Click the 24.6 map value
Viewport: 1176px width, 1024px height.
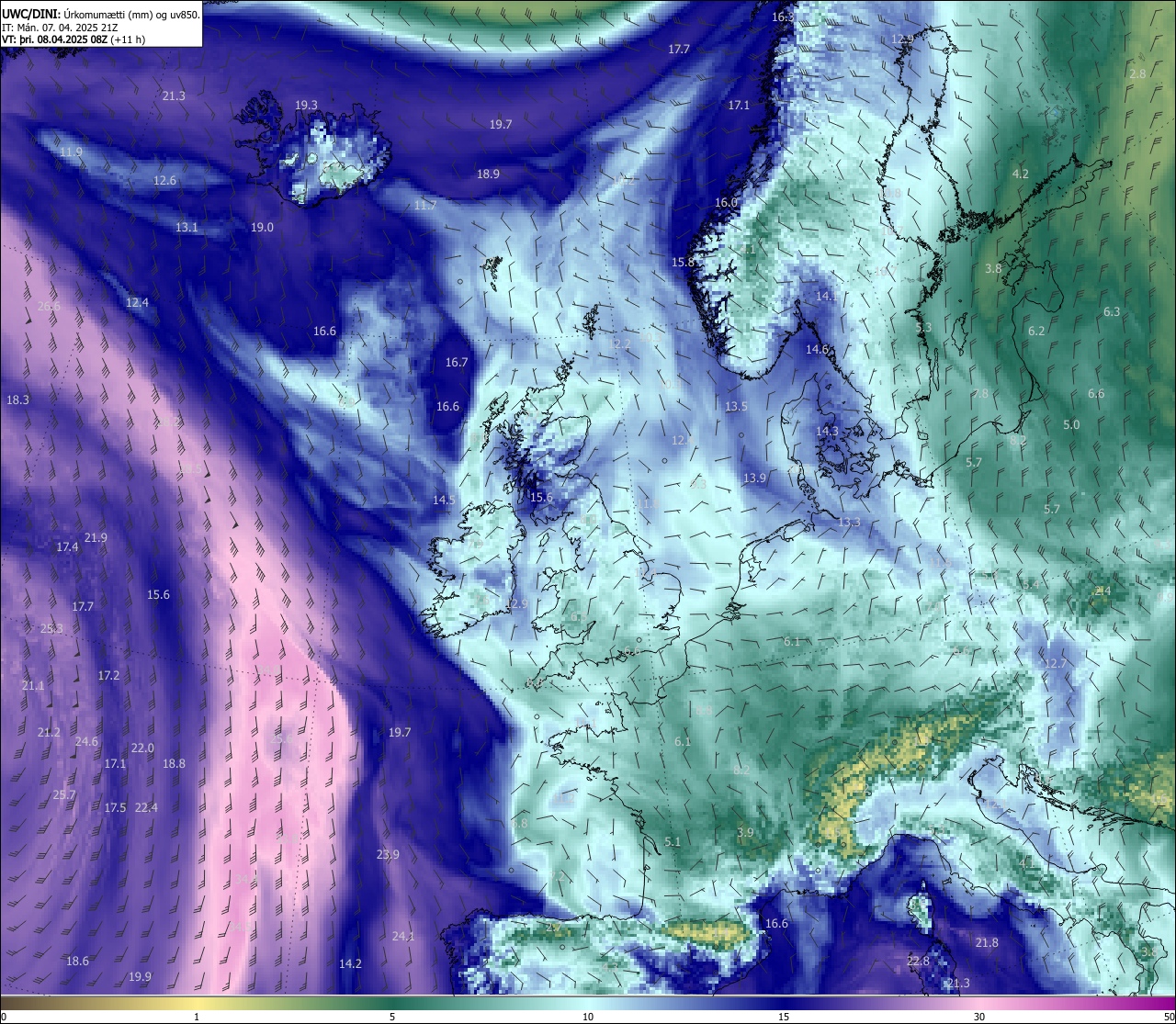point(86,742)
